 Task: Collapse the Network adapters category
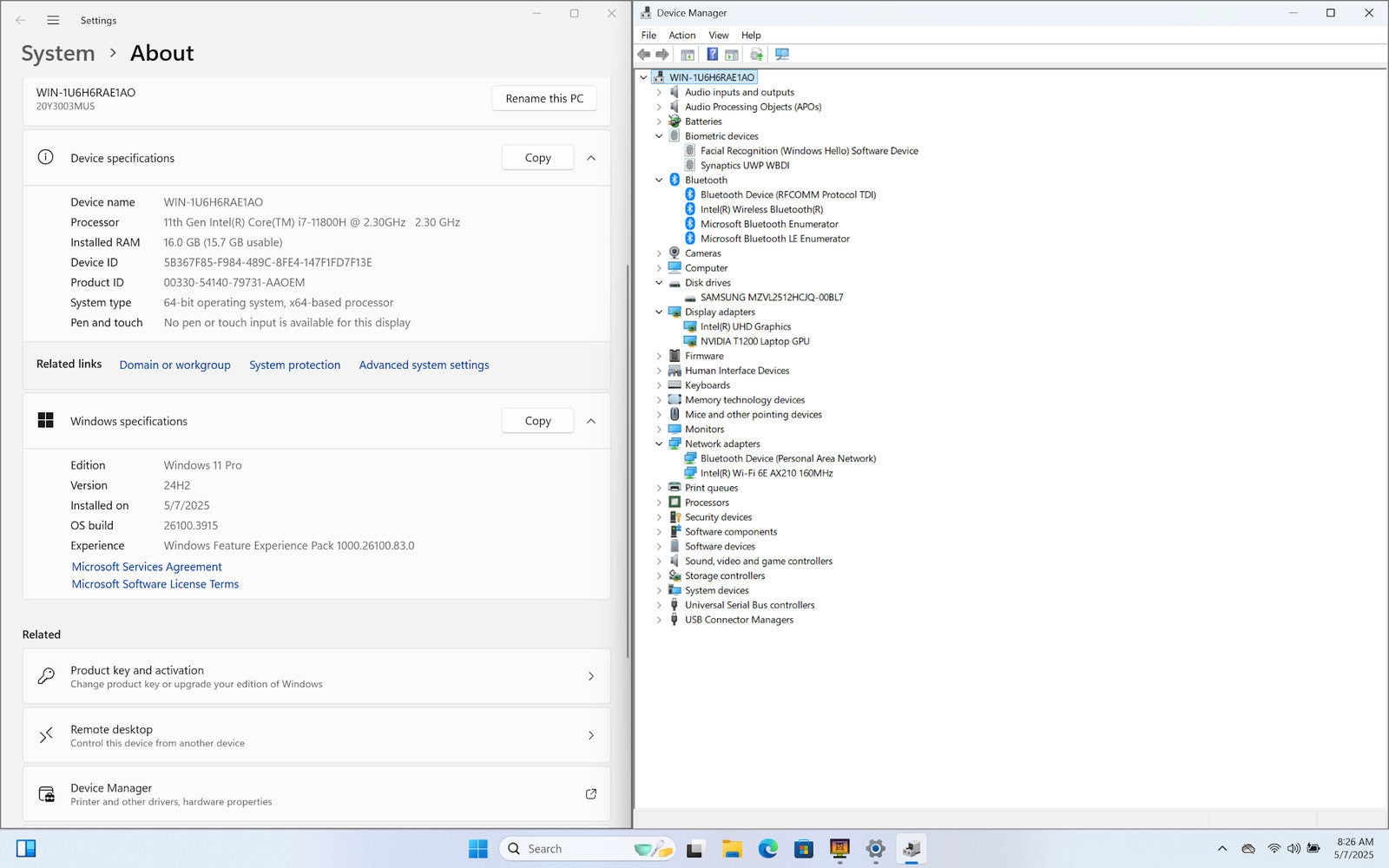click(659, 444)
